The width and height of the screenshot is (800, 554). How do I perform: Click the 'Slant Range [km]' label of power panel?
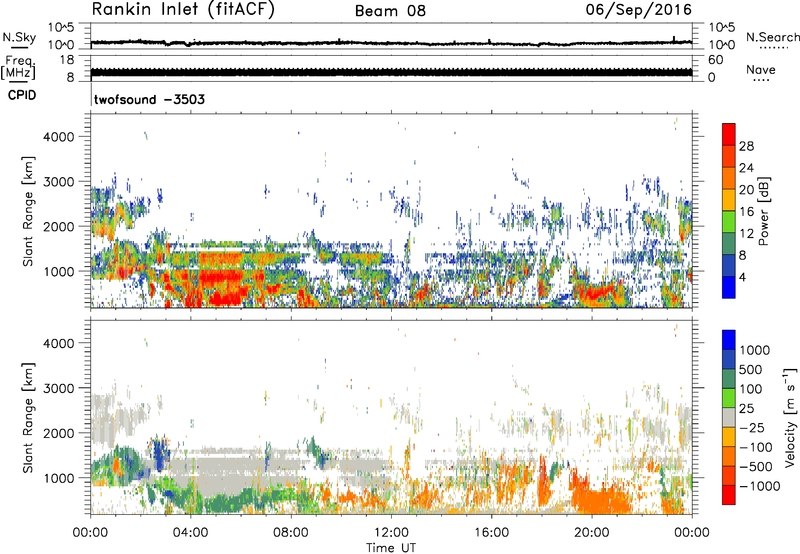click(x=28, y=211)
